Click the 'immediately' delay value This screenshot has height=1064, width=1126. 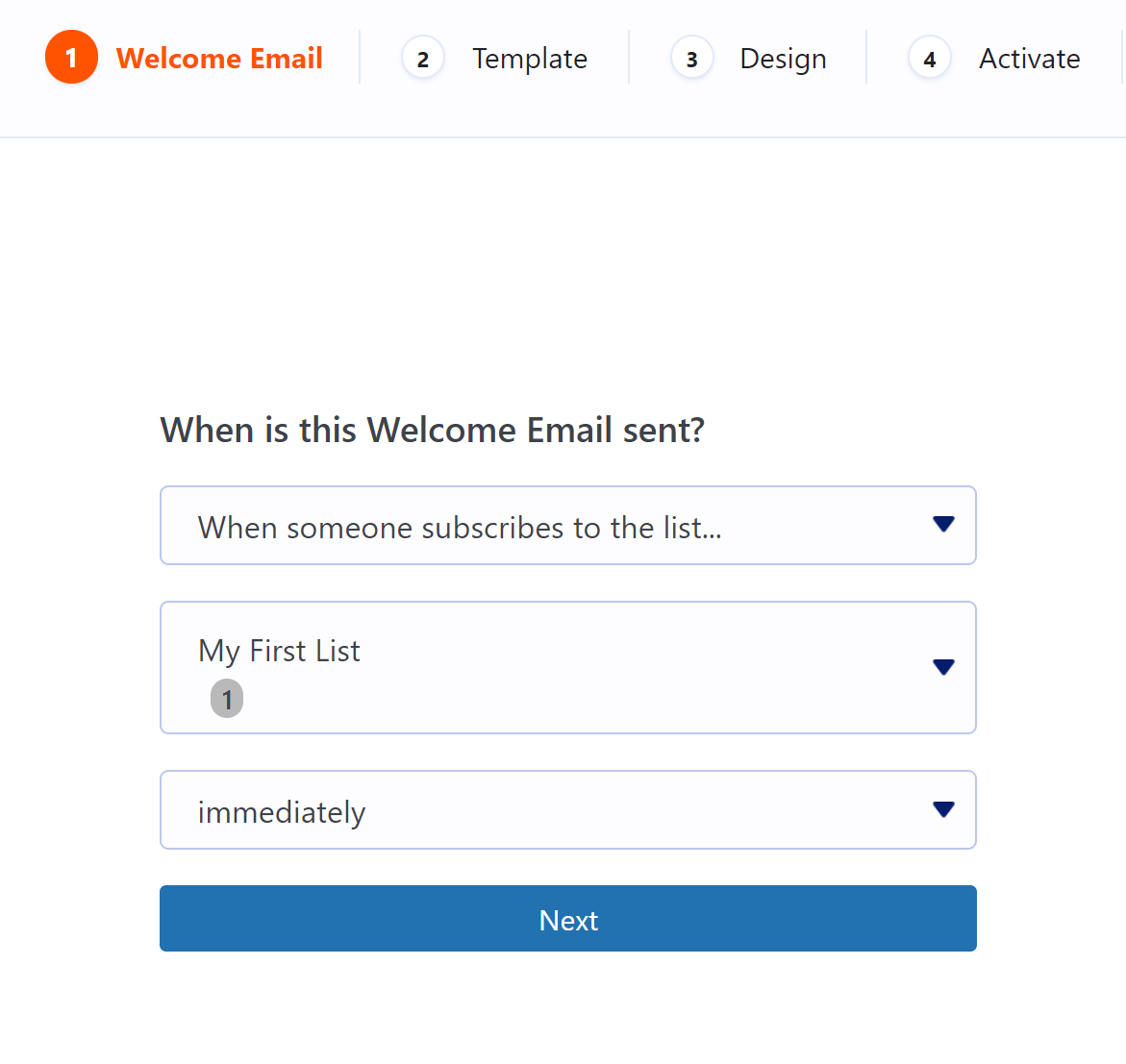coord(282,812)
